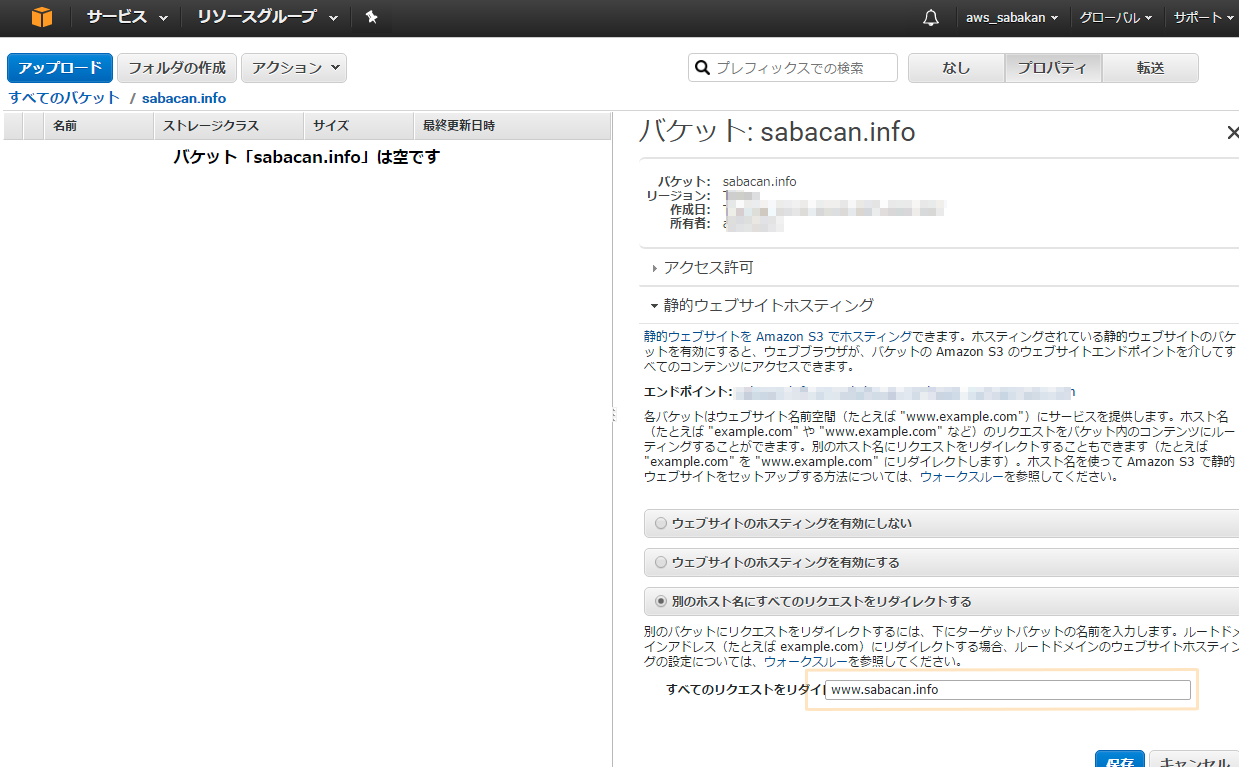Screen dimensions: 1239x768
Task: Click the sabacan.info breadcrumb
Action: tap(184, 98)
